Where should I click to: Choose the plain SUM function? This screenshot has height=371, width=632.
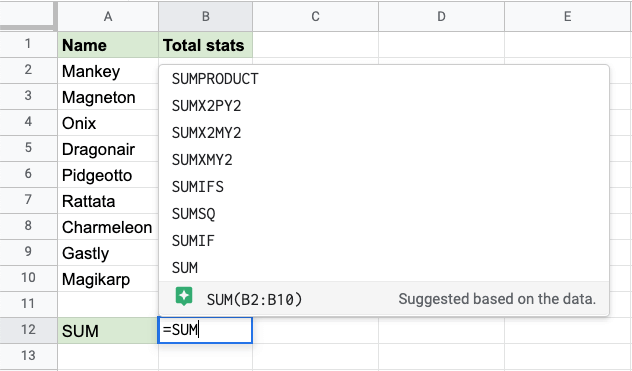click(384, 268)
